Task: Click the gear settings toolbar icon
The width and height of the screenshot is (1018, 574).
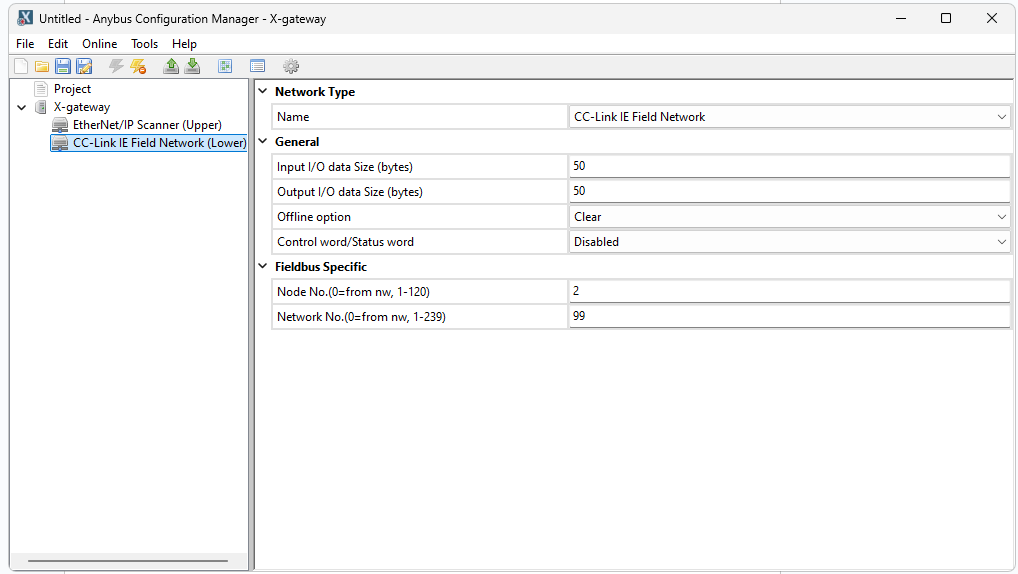Action: pos(291,66)
